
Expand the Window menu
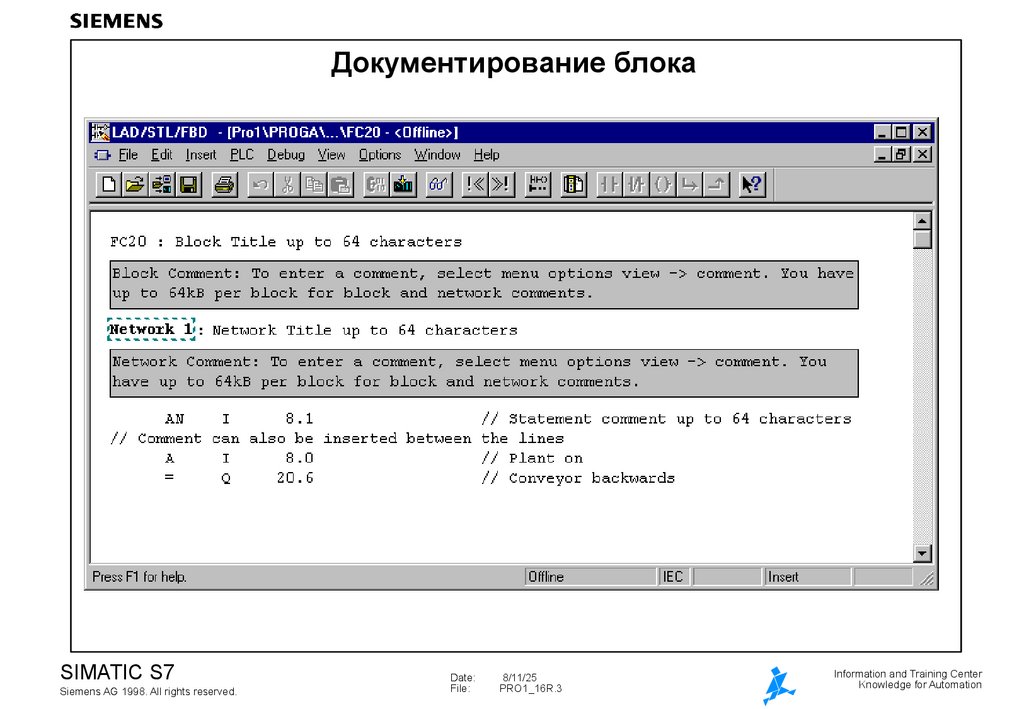coord(438,154)
